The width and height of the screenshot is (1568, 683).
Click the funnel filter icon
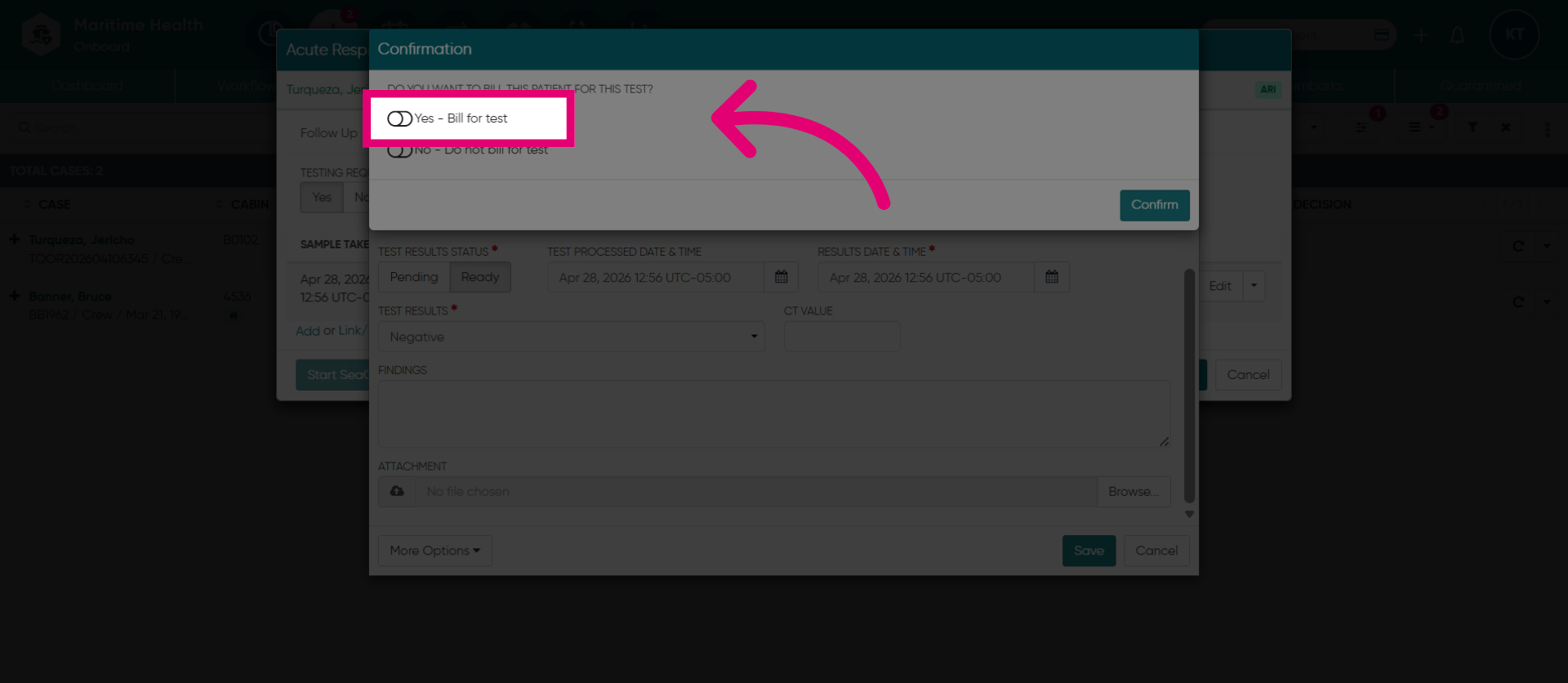[x=1472, y=127]
